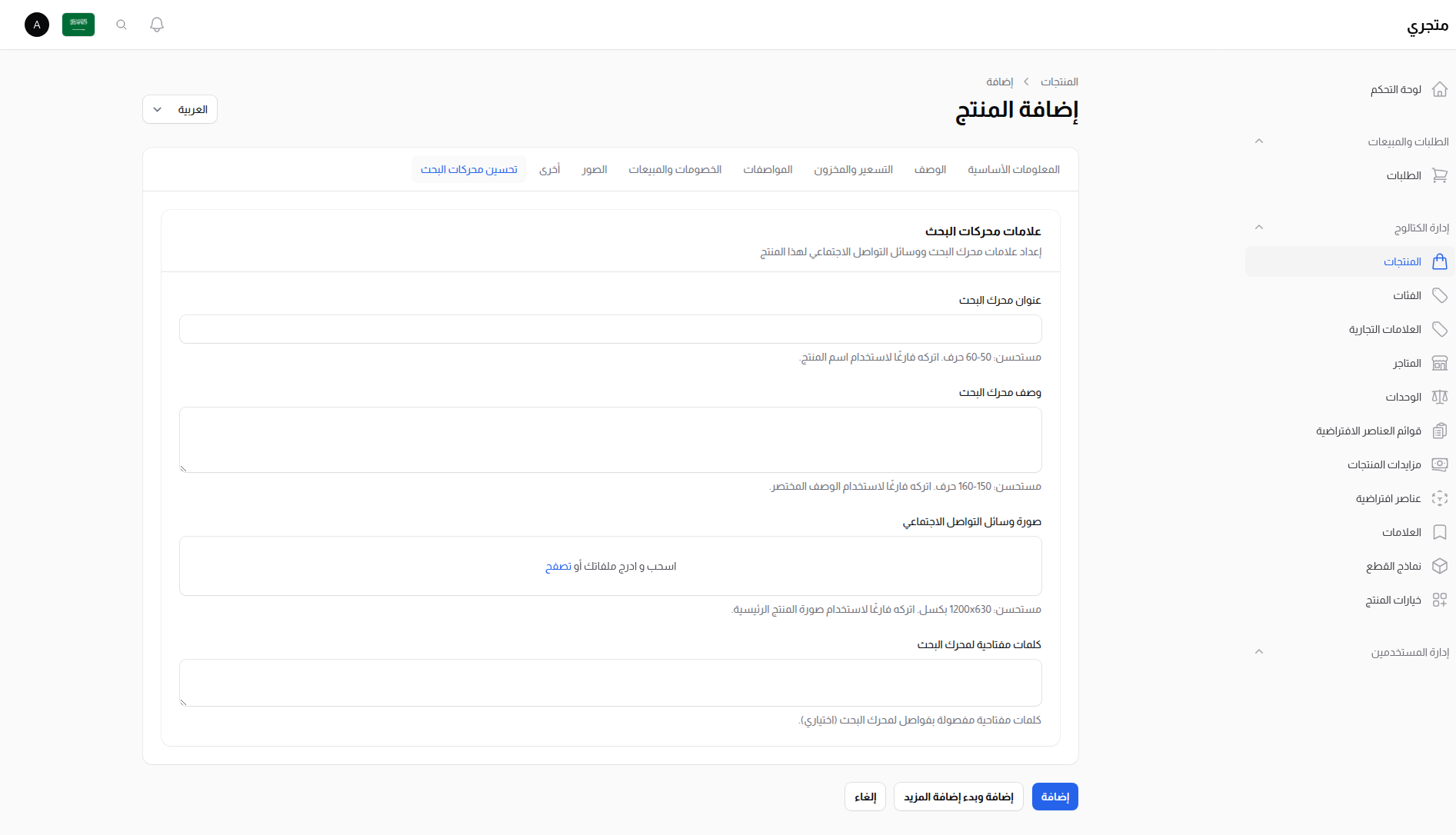1456x835 pixels.
Task: Open the notifications bell icon
Action: pos(156,24)
